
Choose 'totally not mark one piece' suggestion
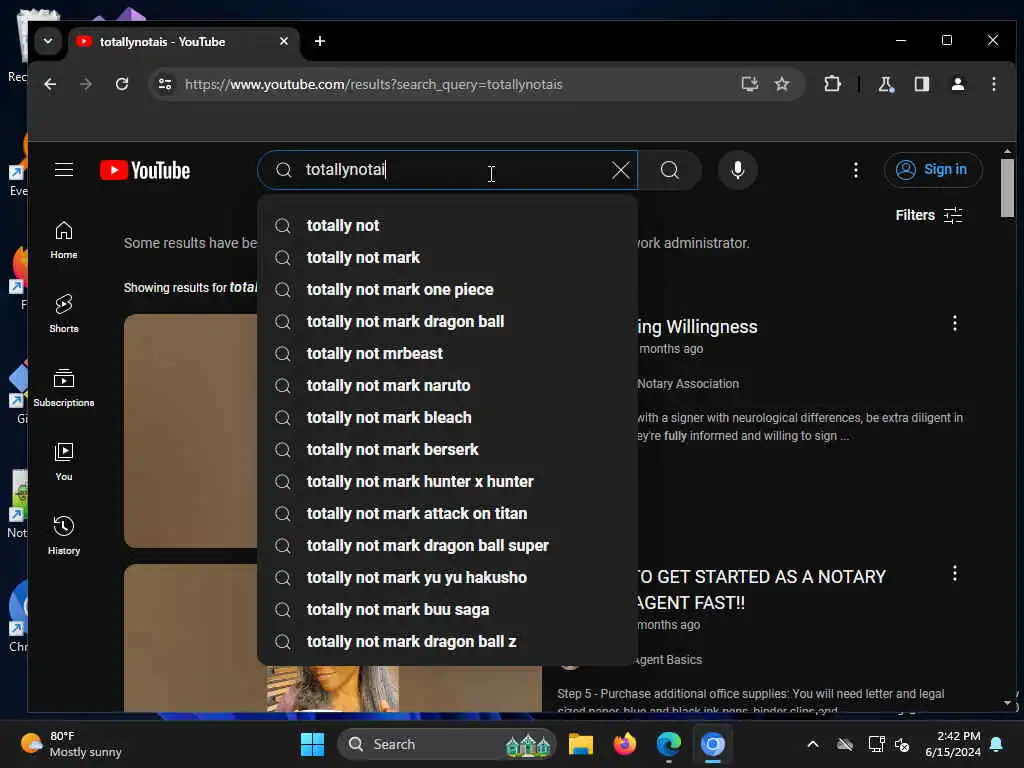(447, 289)
